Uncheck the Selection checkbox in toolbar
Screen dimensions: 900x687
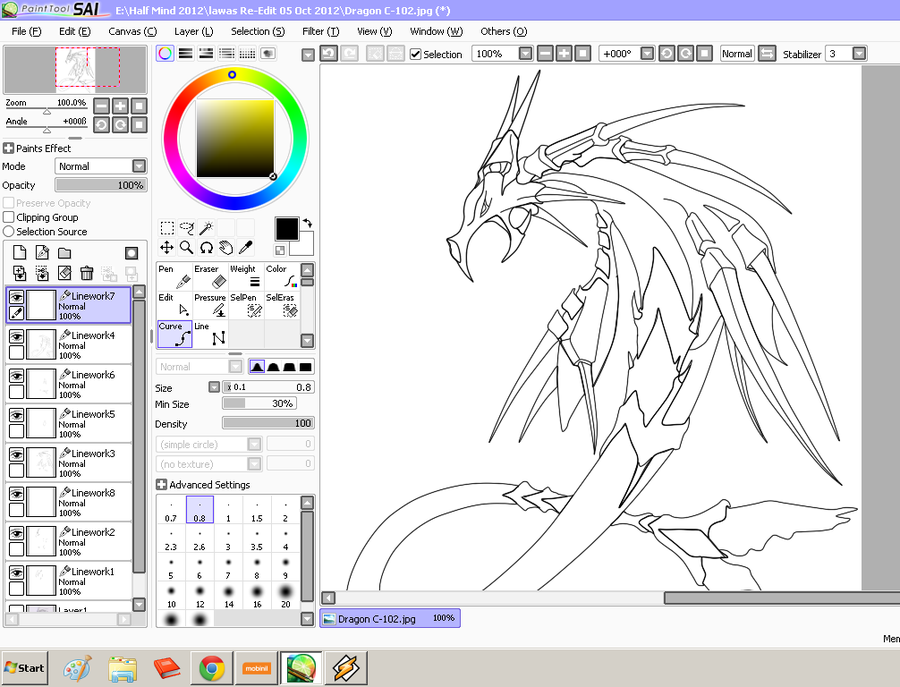tap(416, 54)
